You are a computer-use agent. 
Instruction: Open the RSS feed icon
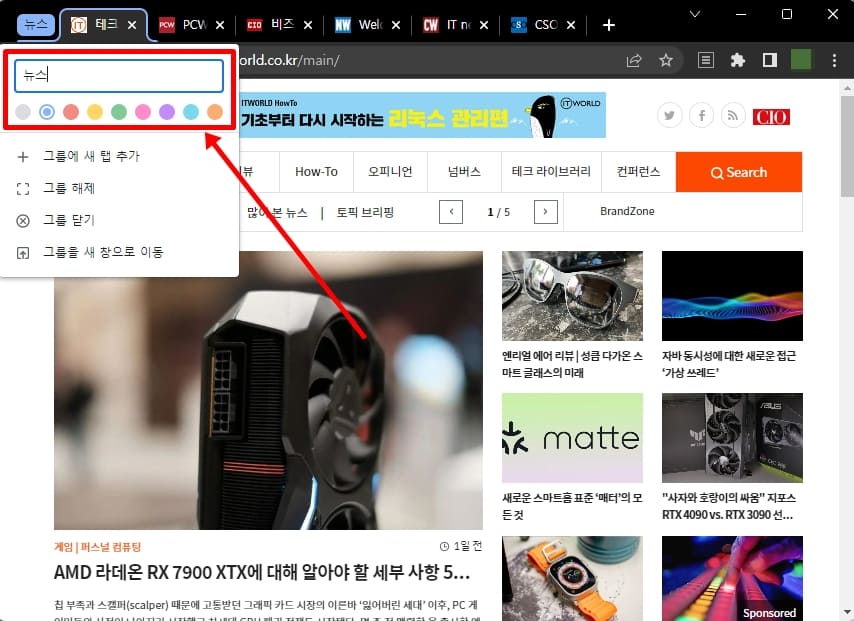click(x=733, y=115)
